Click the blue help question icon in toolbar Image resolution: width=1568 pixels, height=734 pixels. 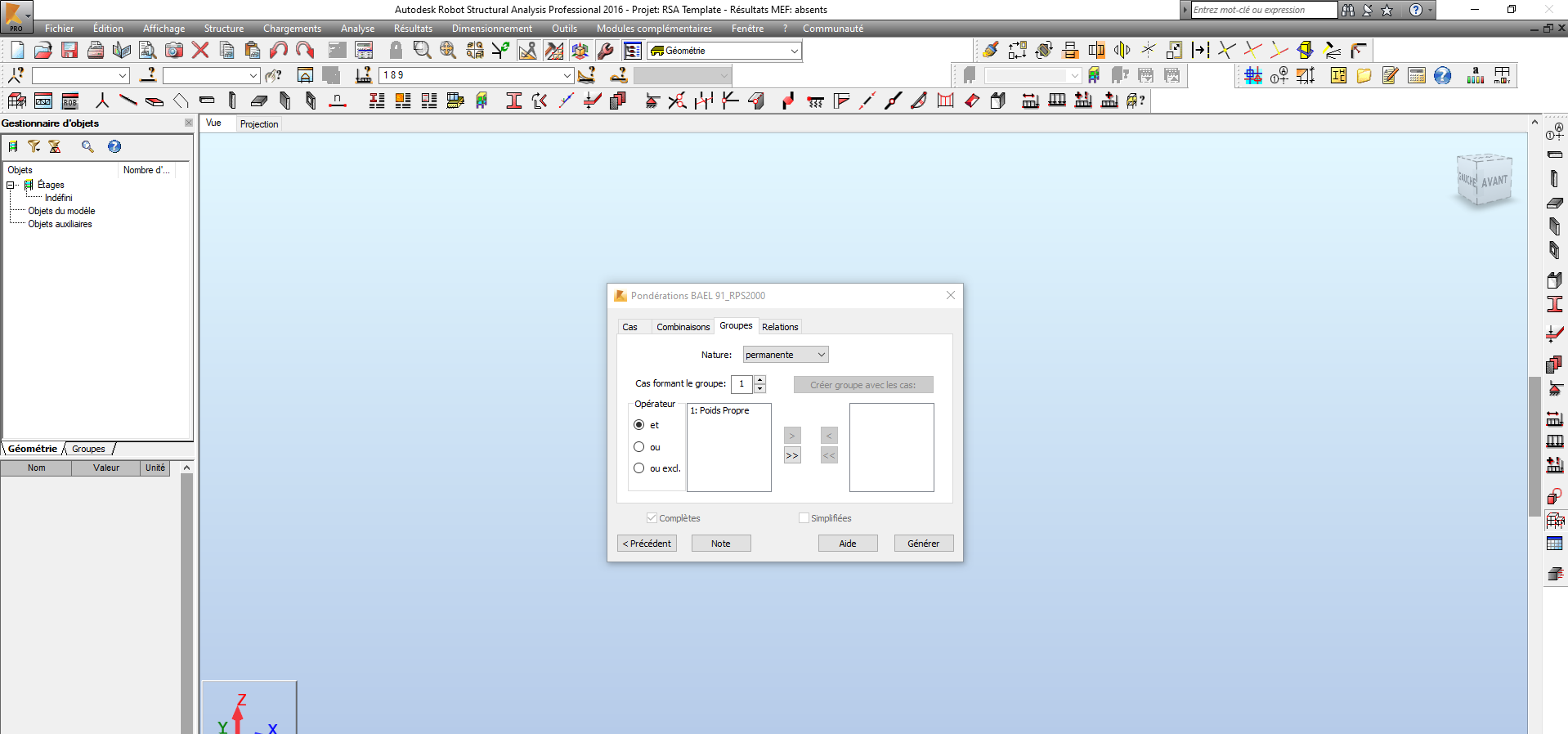[1443, 75]
